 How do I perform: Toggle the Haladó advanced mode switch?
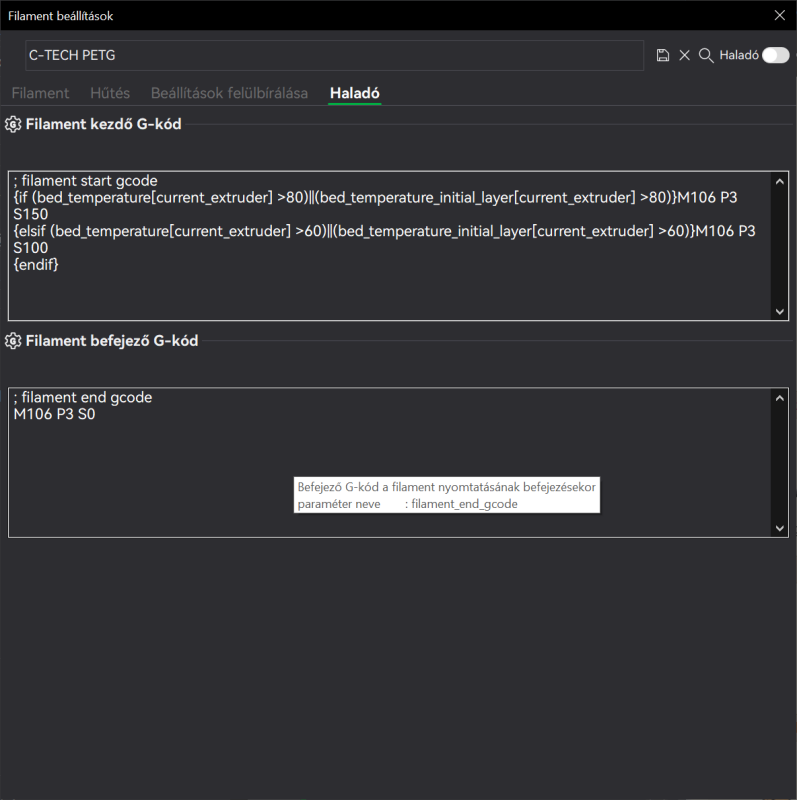click(776, 55)
